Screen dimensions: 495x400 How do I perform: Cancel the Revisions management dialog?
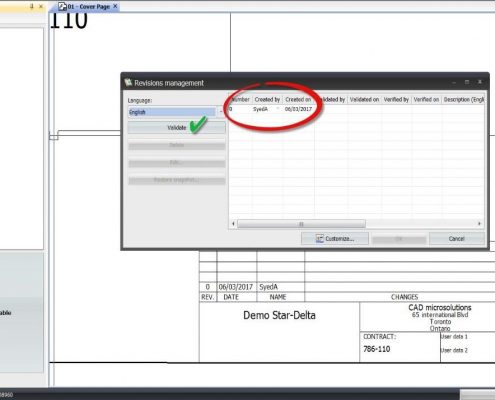tap(456, 239)
